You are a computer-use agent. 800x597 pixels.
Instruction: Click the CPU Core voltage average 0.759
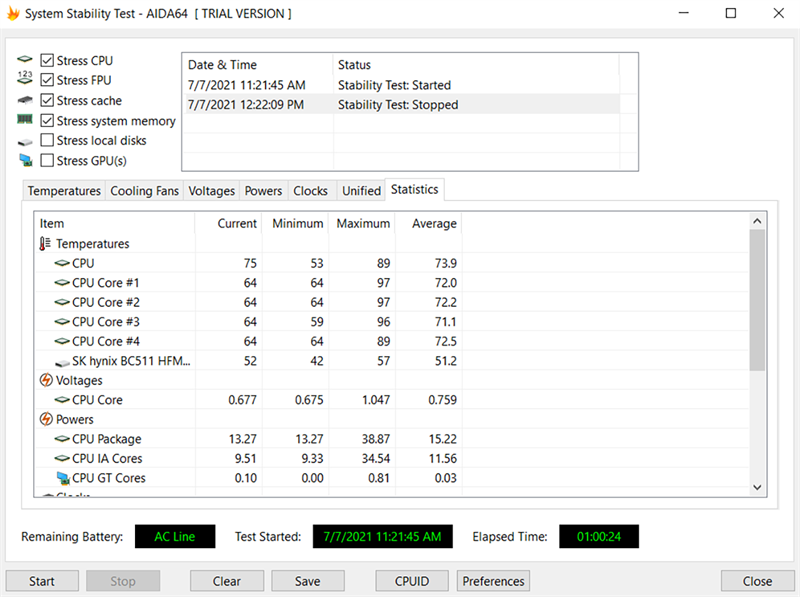coord(442,400)
